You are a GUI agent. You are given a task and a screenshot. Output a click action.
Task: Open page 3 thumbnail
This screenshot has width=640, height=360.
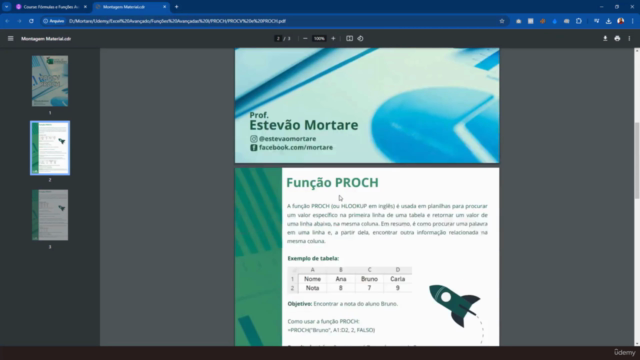coord(50,215)
